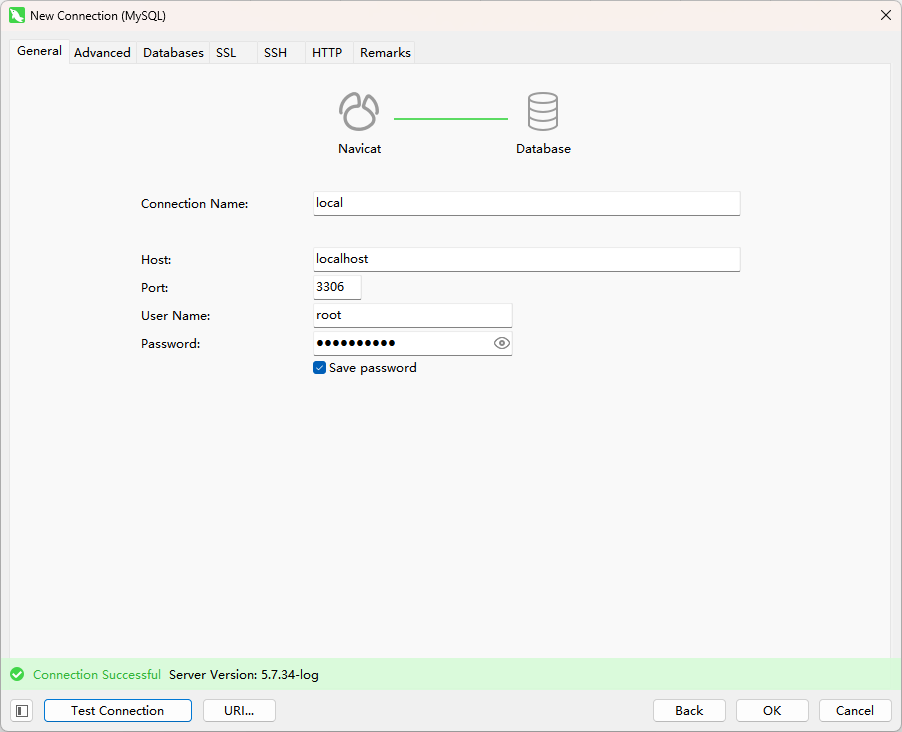This screenshot has height=732, width=902.
Task: Select the Port field showing 3306
Action: coord(337,287)
